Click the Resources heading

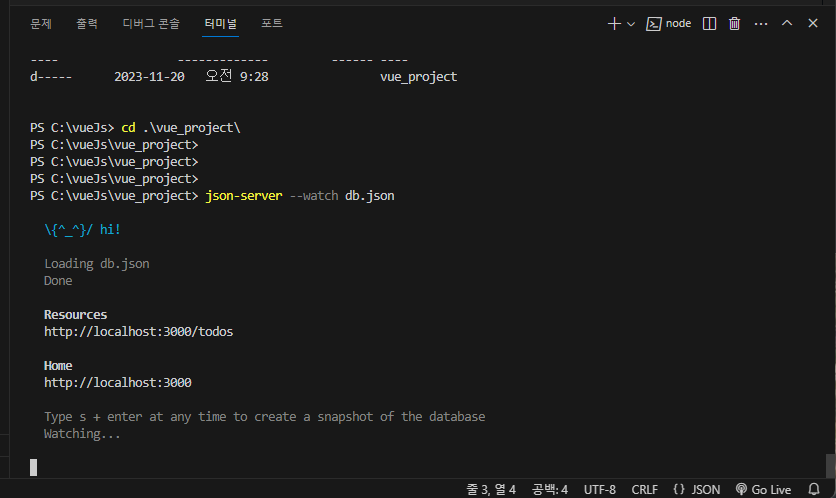[x=75, y=315]
